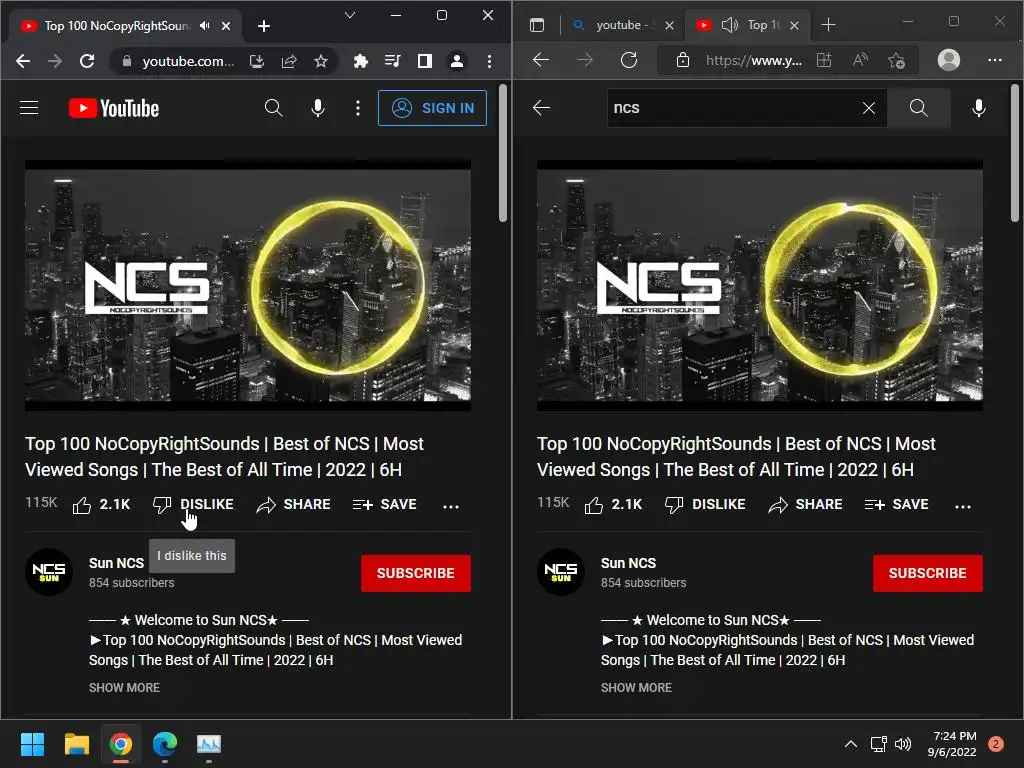Open File Explorer from taskbar

tap(76, 744)
